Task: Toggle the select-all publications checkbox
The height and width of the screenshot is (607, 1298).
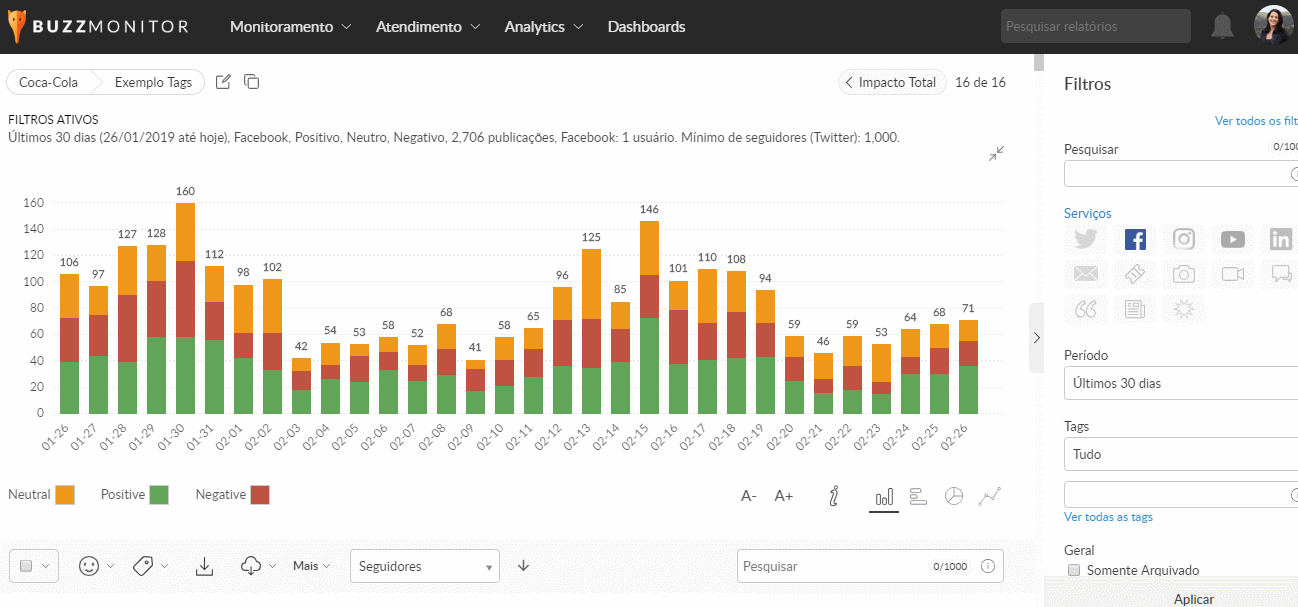Action: [x=27, y=566]
